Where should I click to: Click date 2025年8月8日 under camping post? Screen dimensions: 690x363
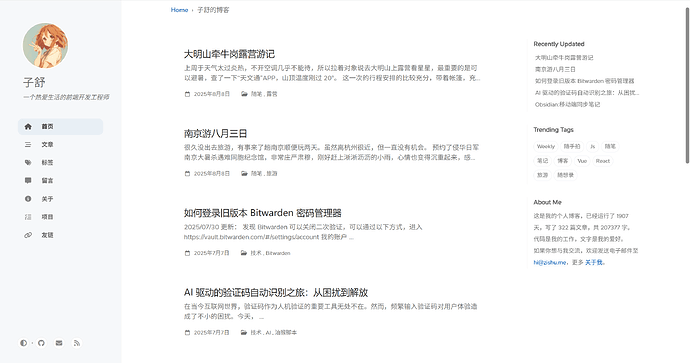212,94
